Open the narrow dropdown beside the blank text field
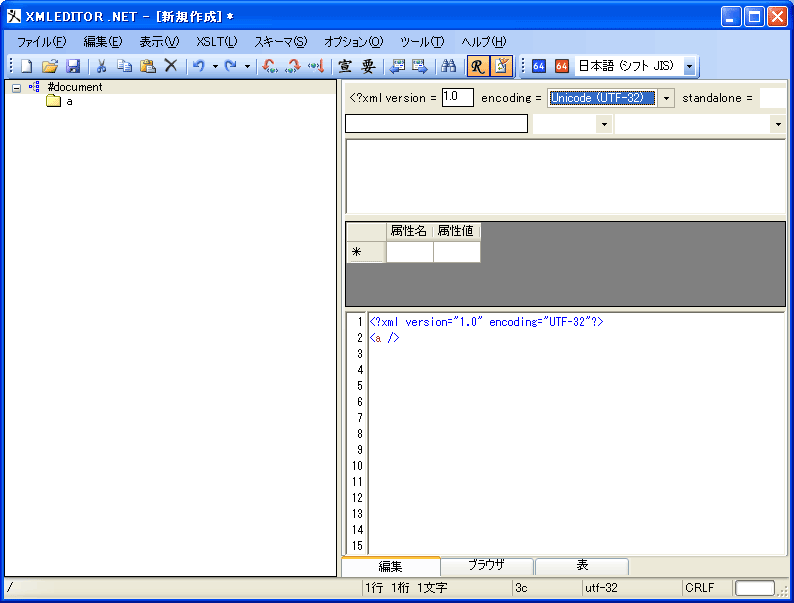The width and height of the screenshot is (794, 603). 604,124
